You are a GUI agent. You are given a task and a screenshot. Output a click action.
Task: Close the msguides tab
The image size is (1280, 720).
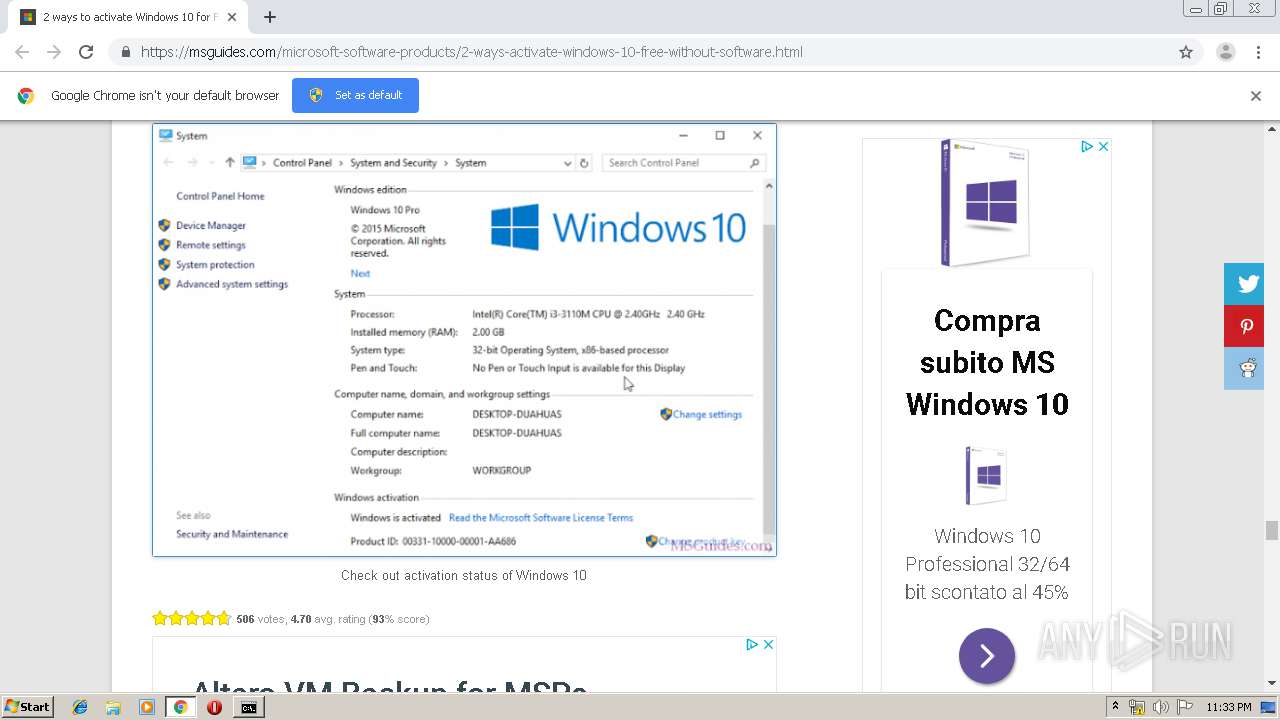point(232,17)
